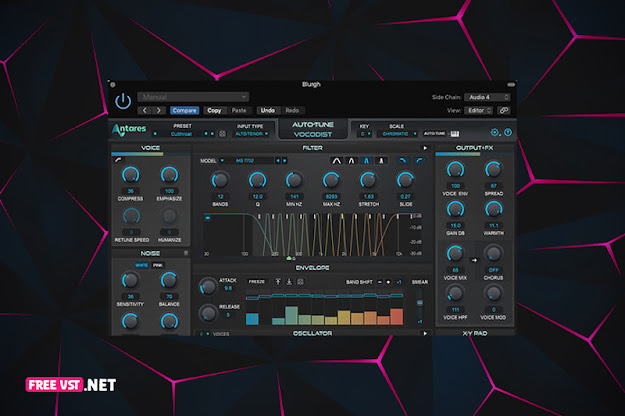
Task: Click the Bands knob
Action: [220, 180]
